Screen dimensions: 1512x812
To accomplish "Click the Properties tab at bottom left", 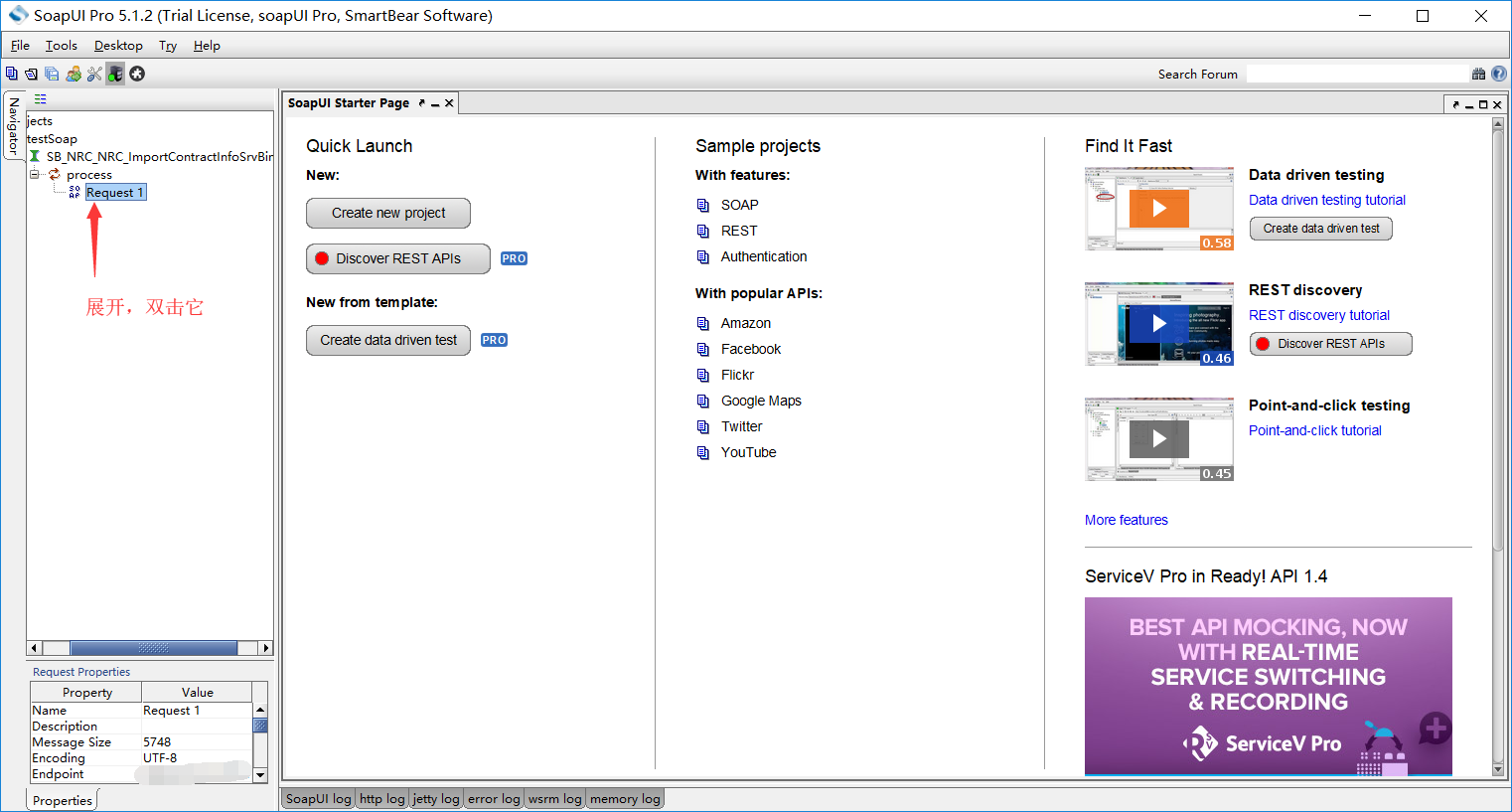I will [x=63, y=800].
